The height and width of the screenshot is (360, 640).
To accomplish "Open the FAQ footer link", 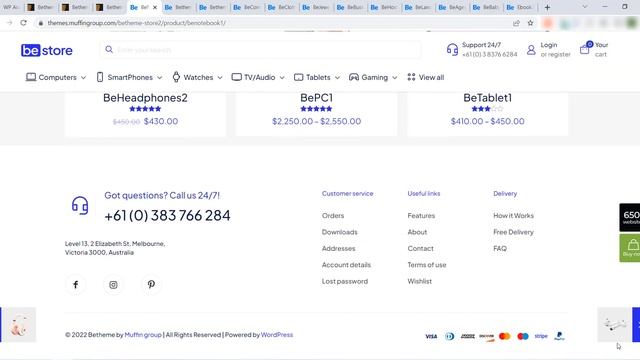I will (500, 248).
